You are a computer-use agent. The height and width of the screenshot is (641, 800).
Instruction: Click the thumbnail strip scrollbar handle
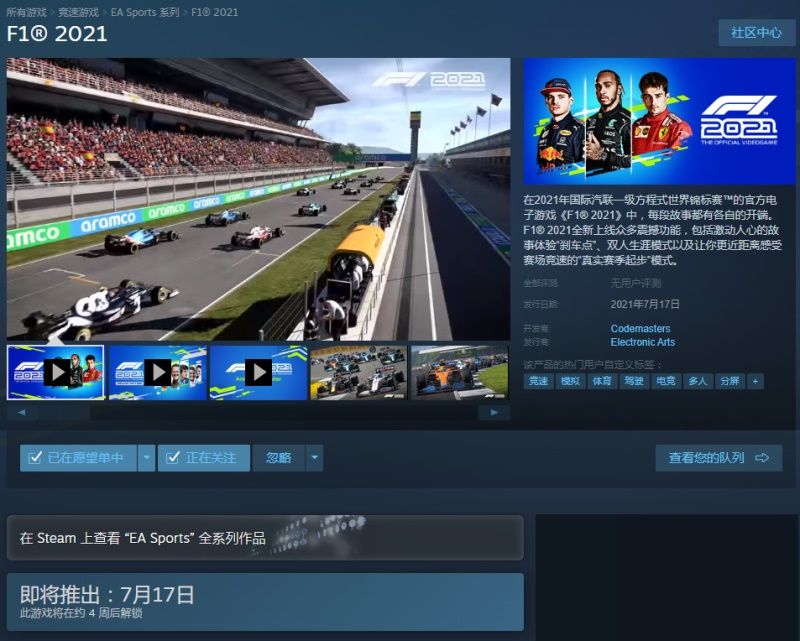tap(64, 412)
